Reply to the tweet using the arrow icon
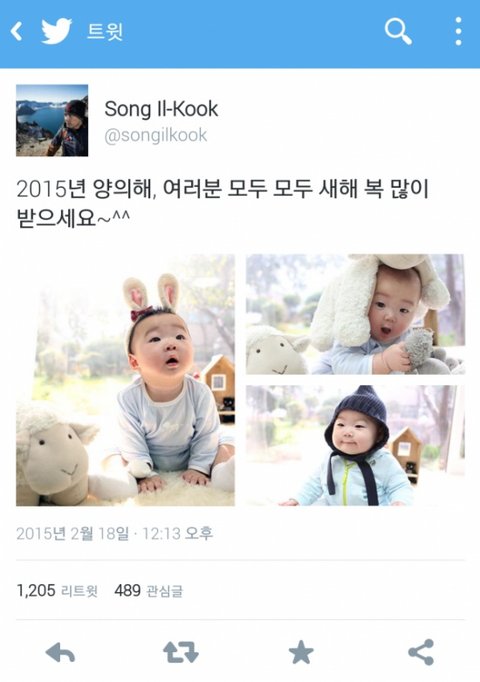The image size is (480, 682). tap(60, 652)
